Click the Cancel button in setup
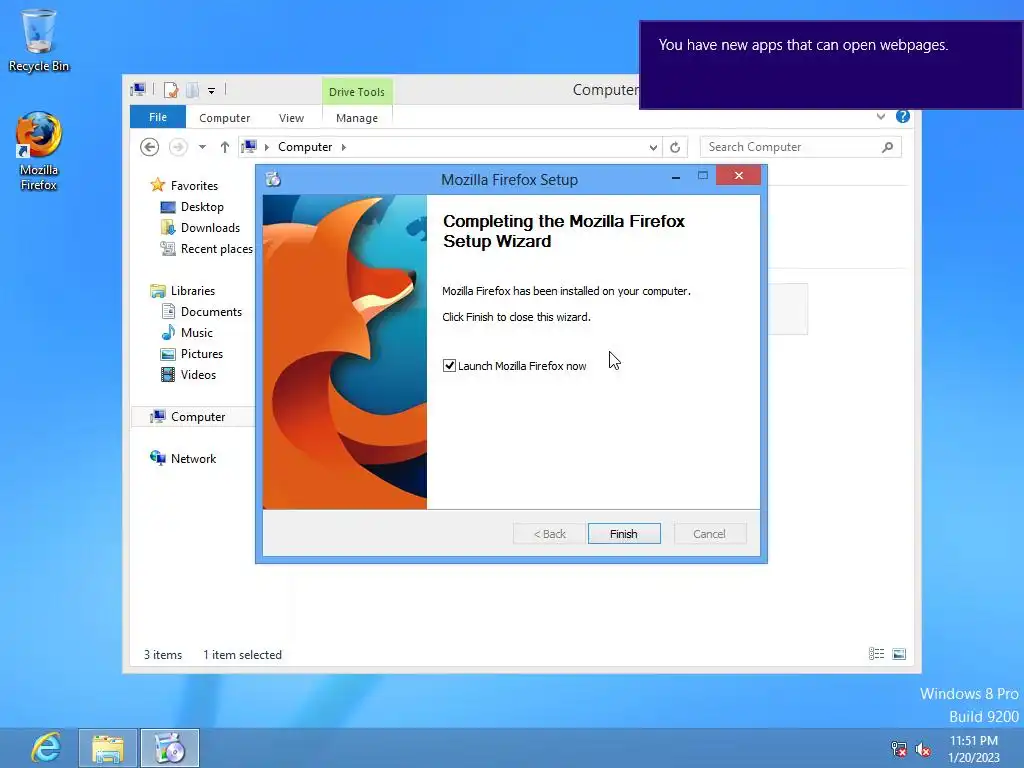 pyautogui.click(x=710, y=534)
